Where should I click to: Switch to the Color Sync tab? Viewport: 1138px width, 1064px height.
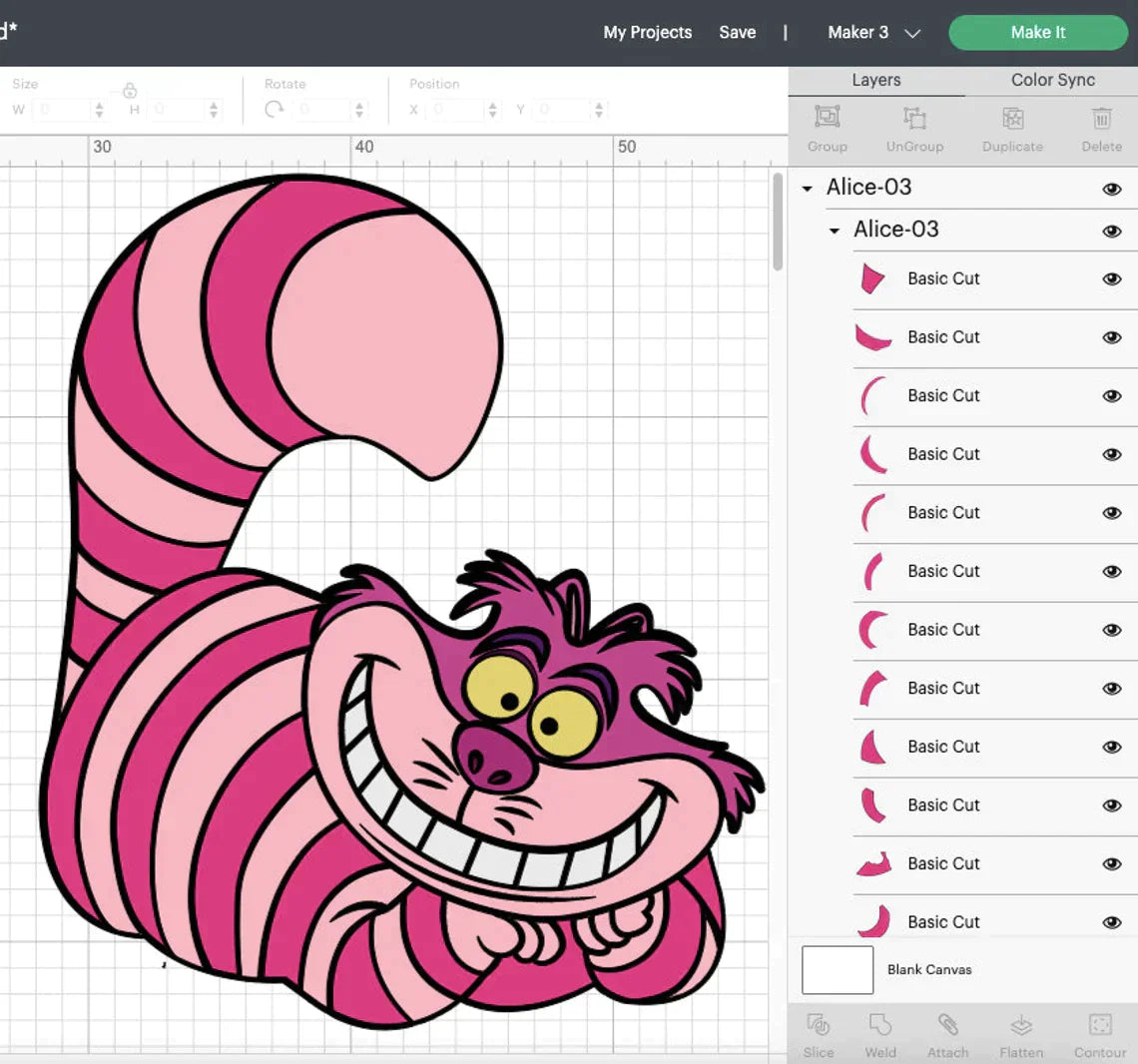point(1052,80)
